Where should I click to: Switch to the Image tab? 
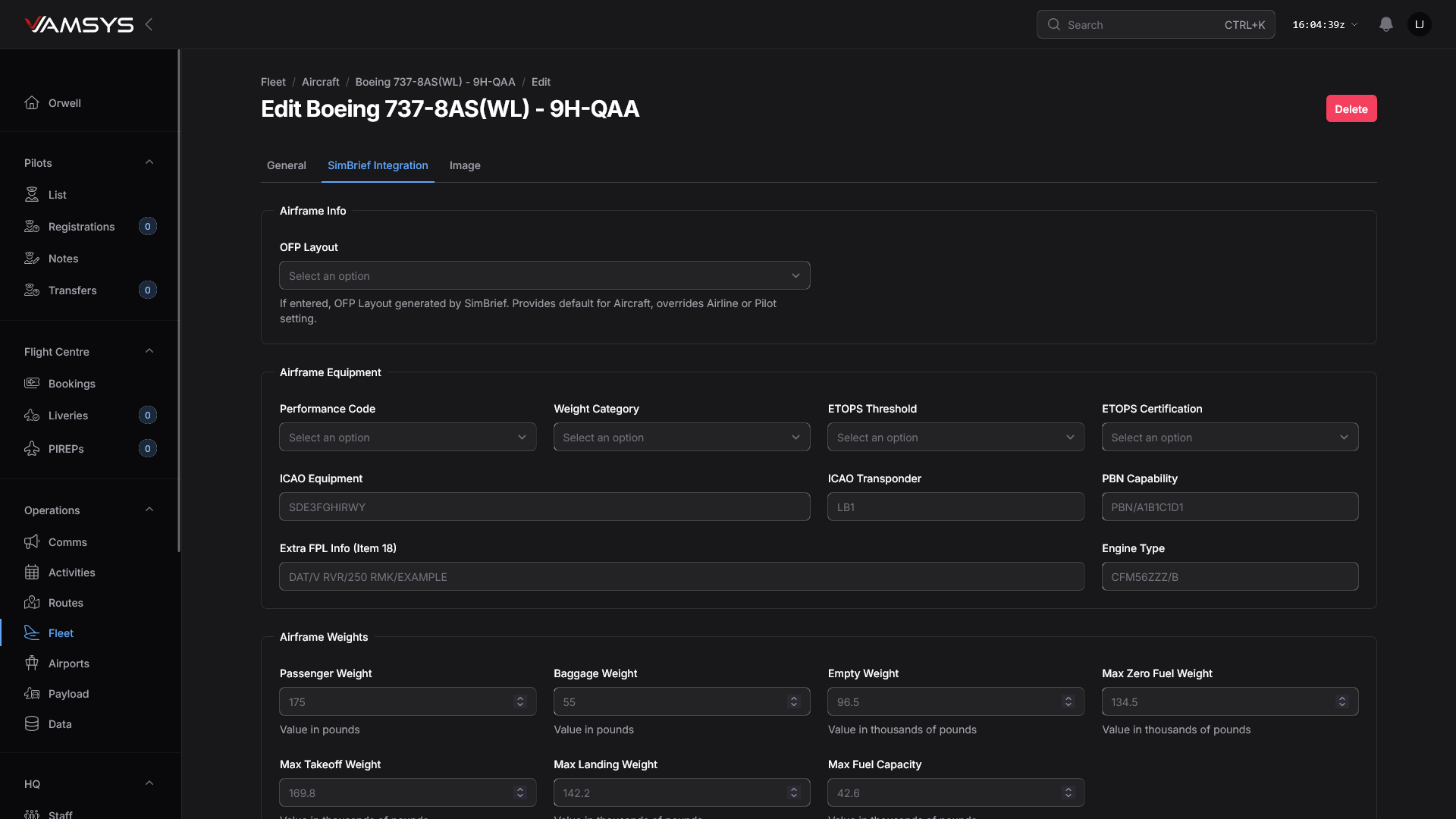(465, 165)
